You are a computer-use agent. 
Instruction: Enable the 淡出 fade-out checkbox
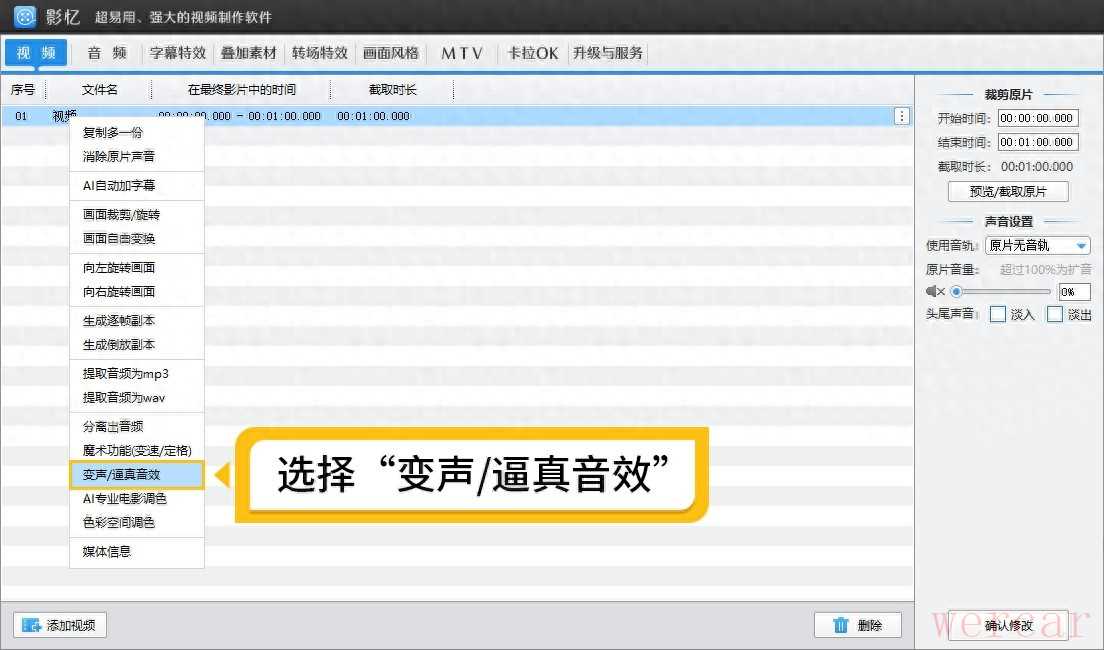1054,314
